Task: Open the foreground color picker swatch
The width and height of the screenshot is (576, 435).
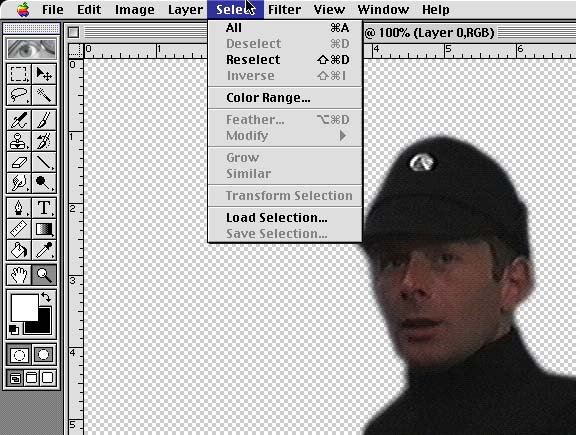Action: point(25,307)
